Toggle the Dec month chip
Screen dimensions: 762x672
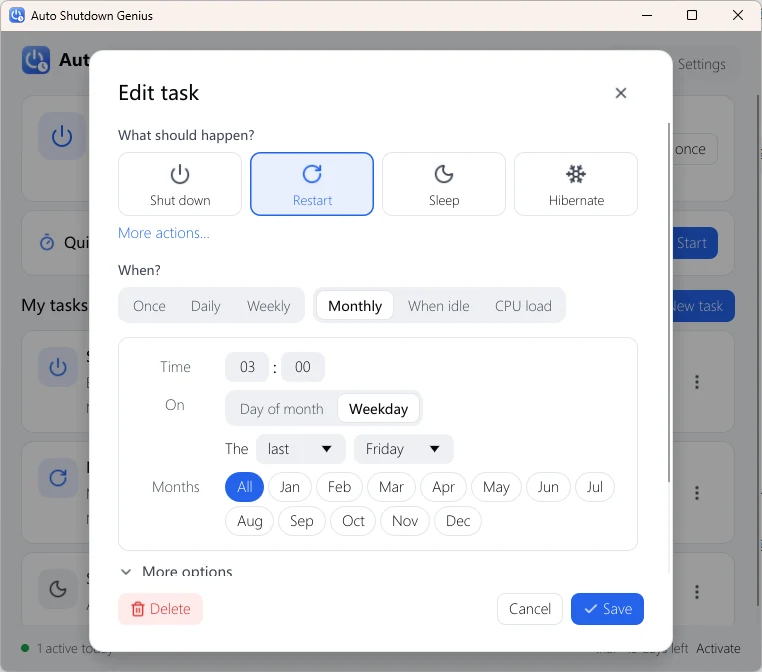458,521
